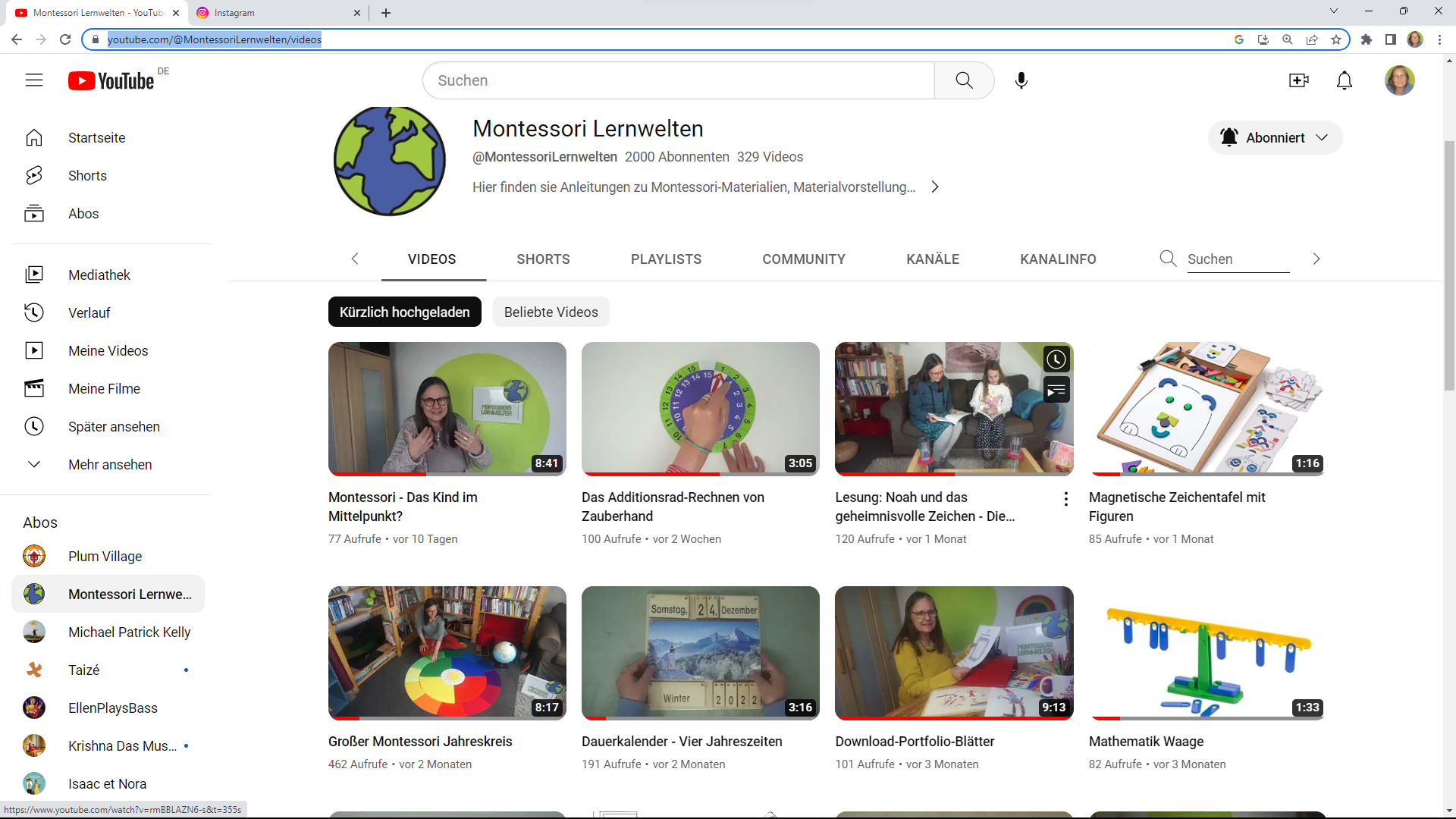
Task: Switch to the VIDEOS tab
Action: 432,259
